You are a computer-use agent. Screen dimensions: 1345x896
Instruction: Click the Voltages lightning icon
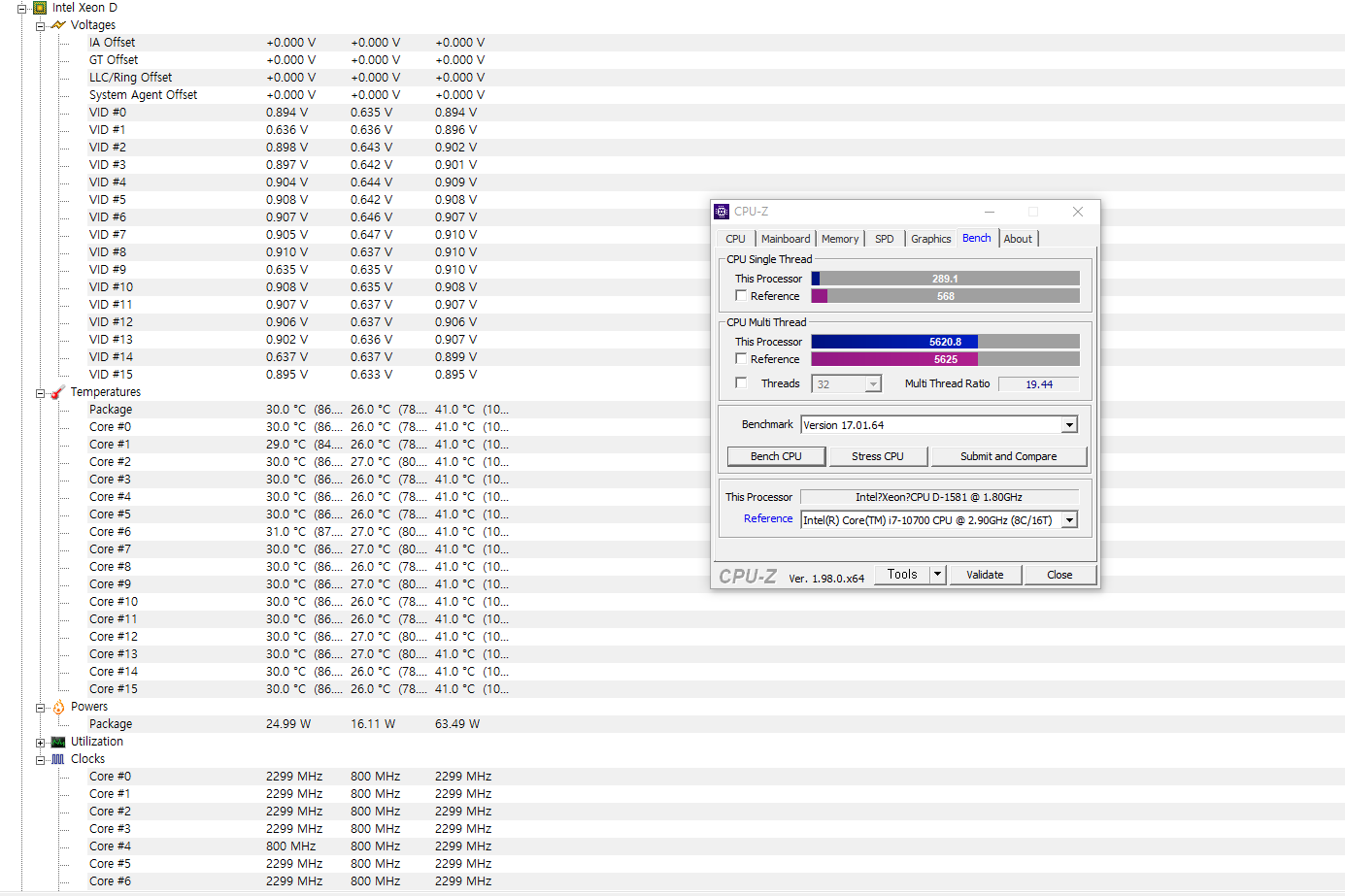(58, 25)
